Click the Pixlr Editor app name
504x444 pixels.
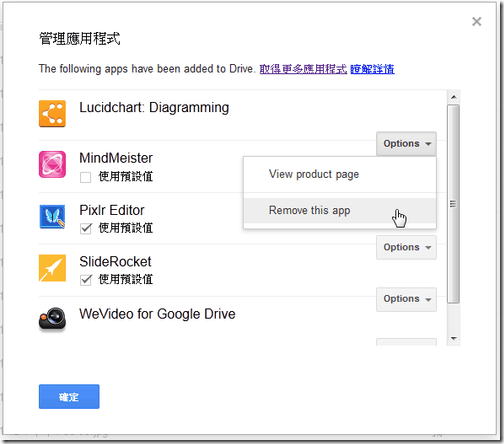112,210
